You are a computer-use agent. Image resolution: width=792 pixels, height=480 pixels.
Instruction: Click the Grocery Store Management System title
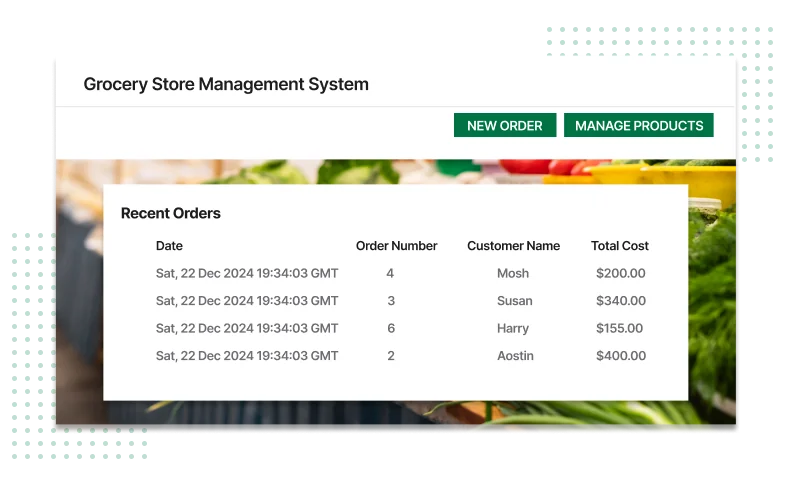click(226, 84)
